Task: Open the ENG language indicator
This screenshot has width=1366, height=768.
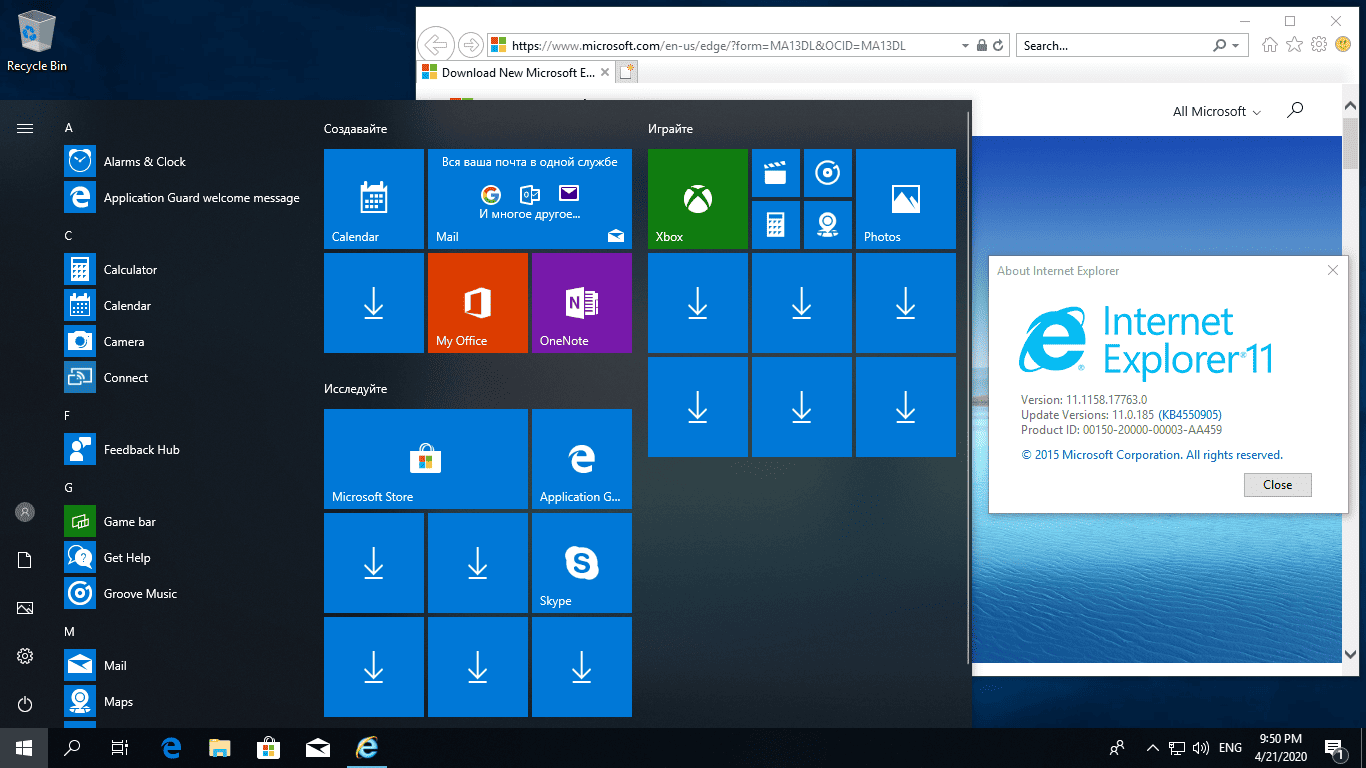Action: pos(1230,748)
